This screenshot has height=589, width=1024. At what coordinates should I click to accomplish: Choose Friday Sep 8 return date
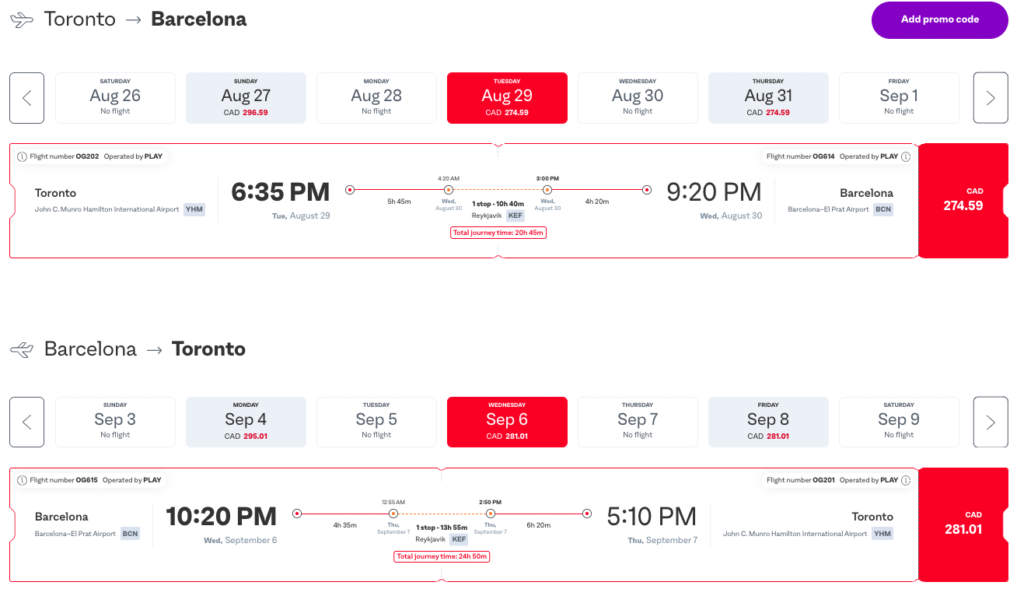coord(768,422)
